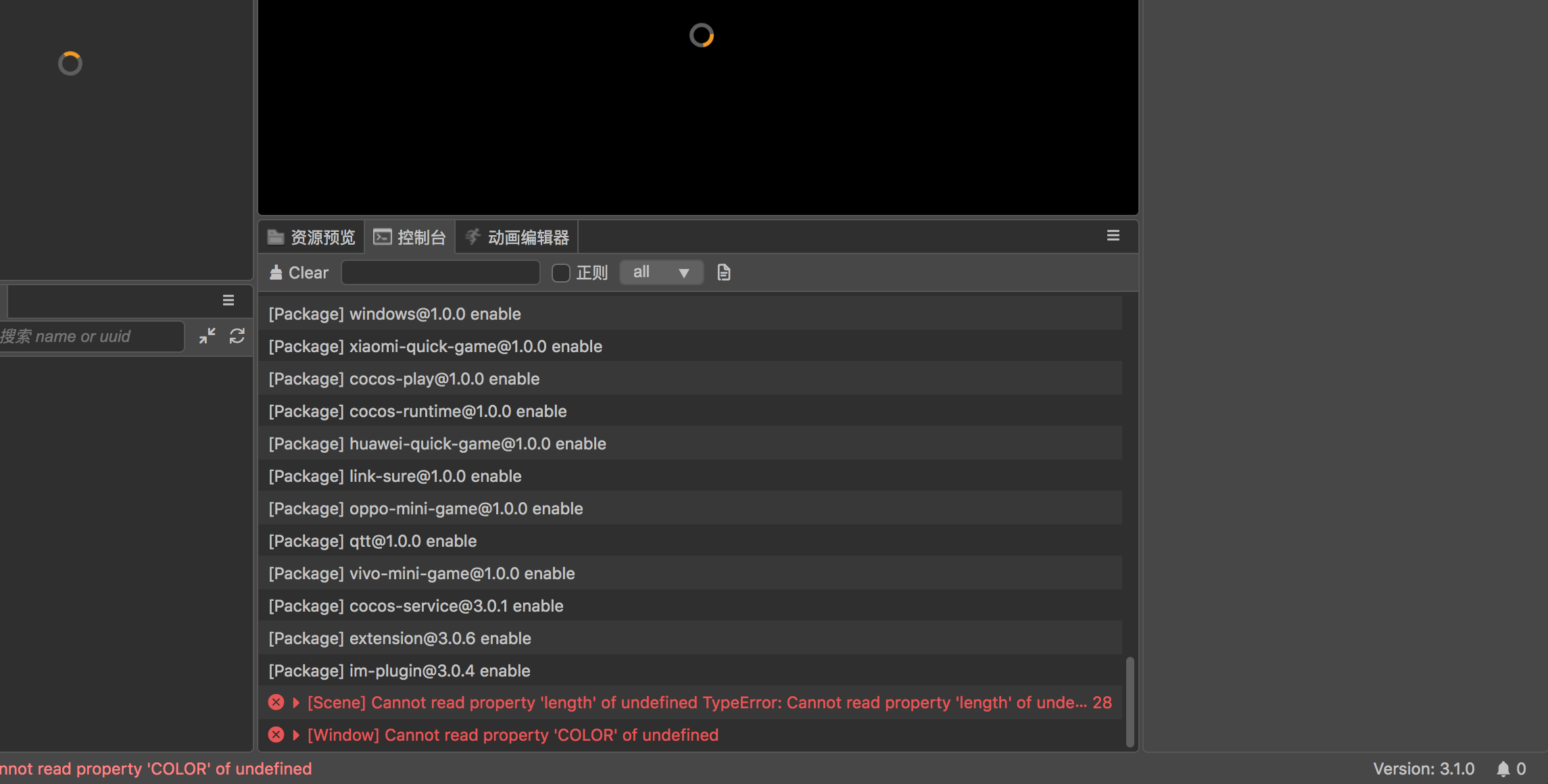Image resolution: width=1548 pixels, height=784 pixels.
Task: Click the status bar COLOR error message
Action: pyautogui.click(x=155, y=769)
